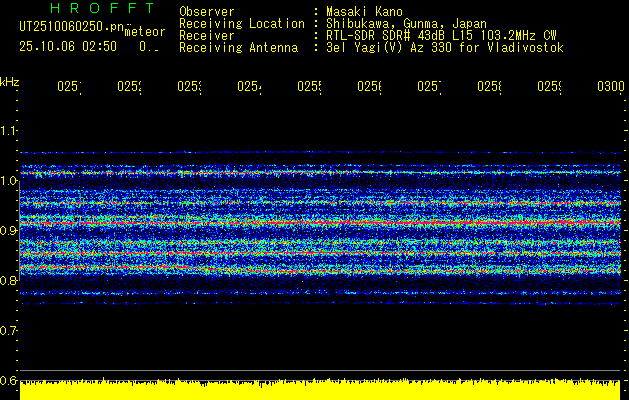Click the word meteor
Viewport: 629px width, 400px height.
click(145, 32)
